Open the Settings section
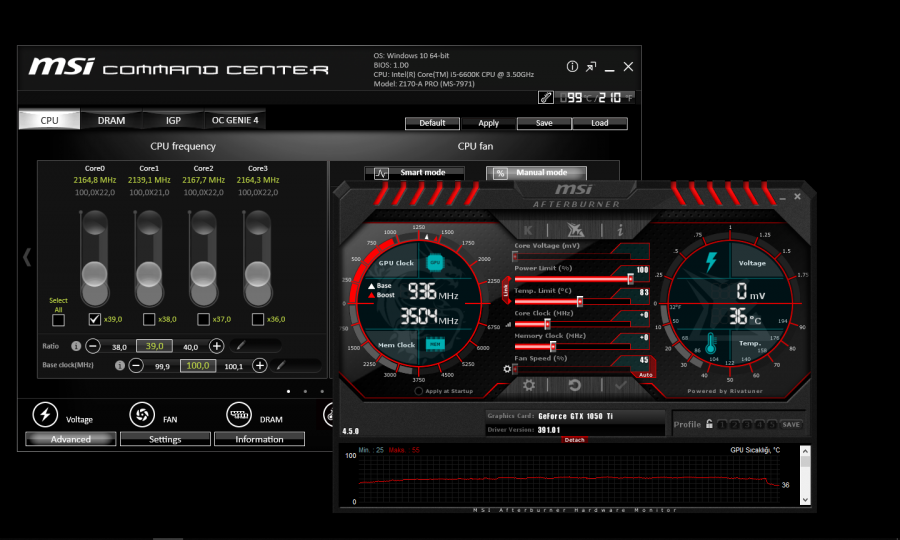This screenshot has height=540, width=900. tap(165, 439)
